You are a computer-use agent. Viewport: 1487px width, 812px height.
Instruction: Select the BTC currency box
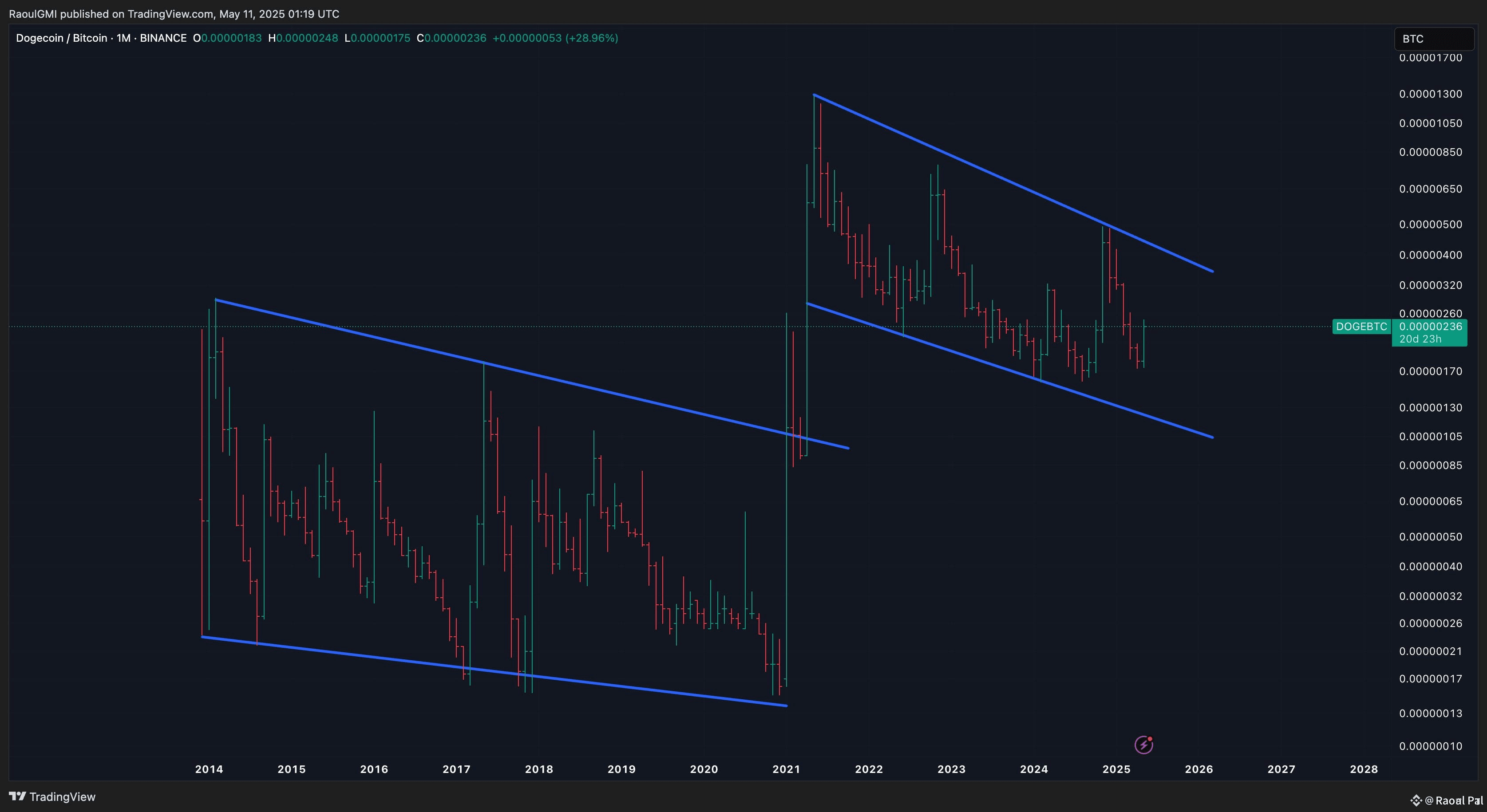(x=1434, y=39)
